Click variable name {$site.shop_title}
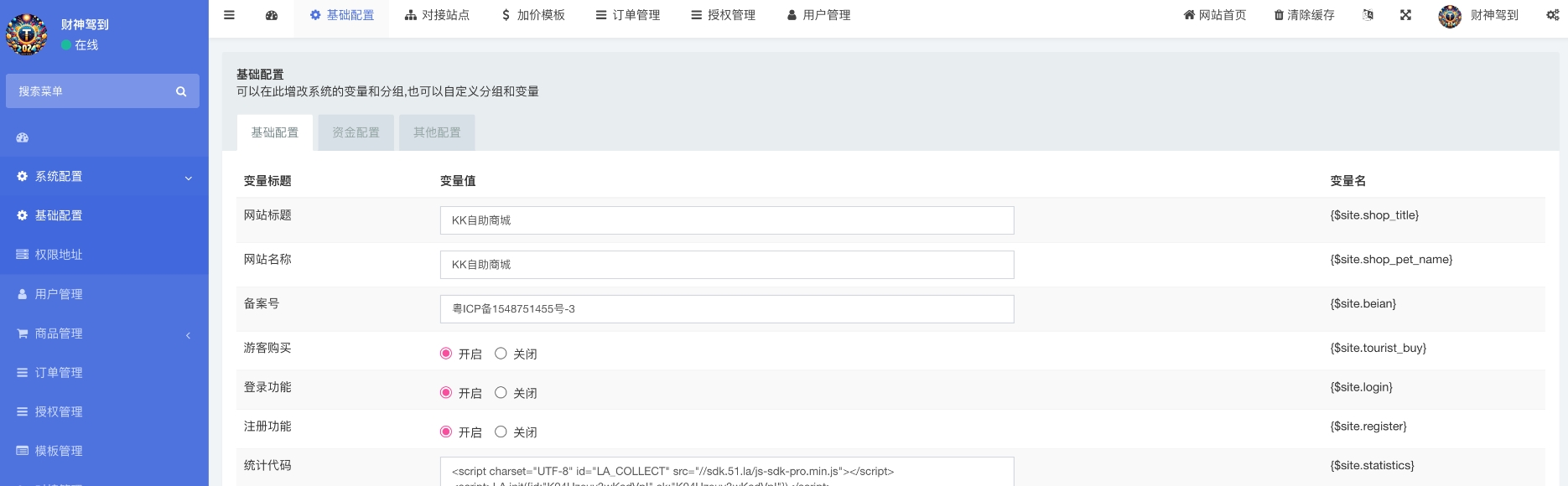Viewport: 1568px width, 486px height. coord(1374,215)
